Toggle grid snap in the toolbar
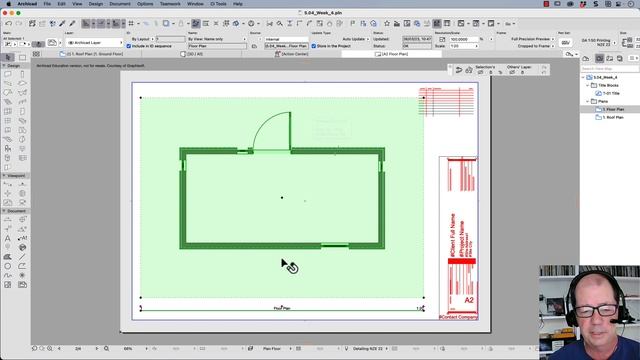Viewport: 640px width, 360px height. point(131,24)
